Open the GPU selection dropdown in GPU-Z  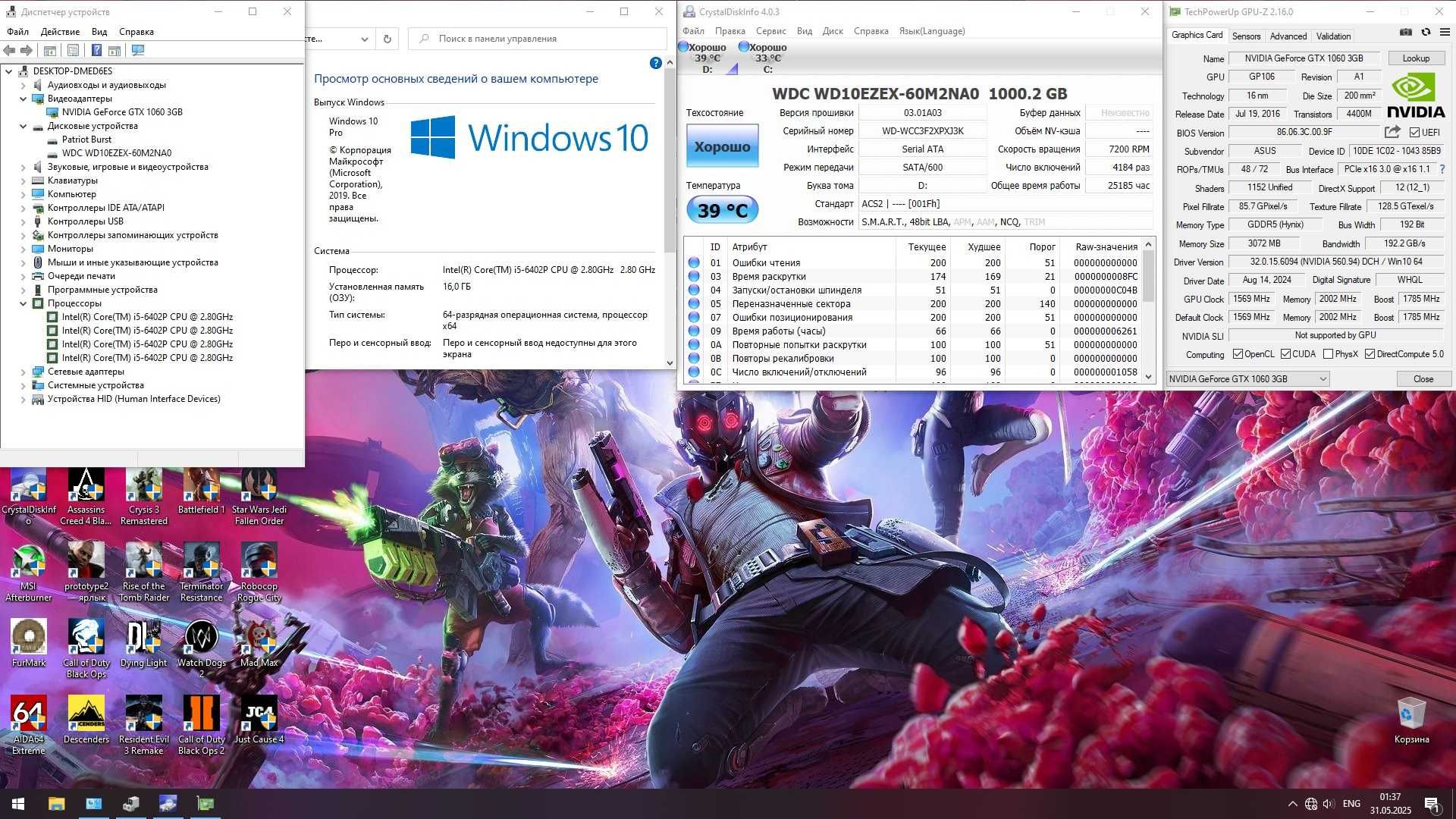click(x=1247, y=379)
